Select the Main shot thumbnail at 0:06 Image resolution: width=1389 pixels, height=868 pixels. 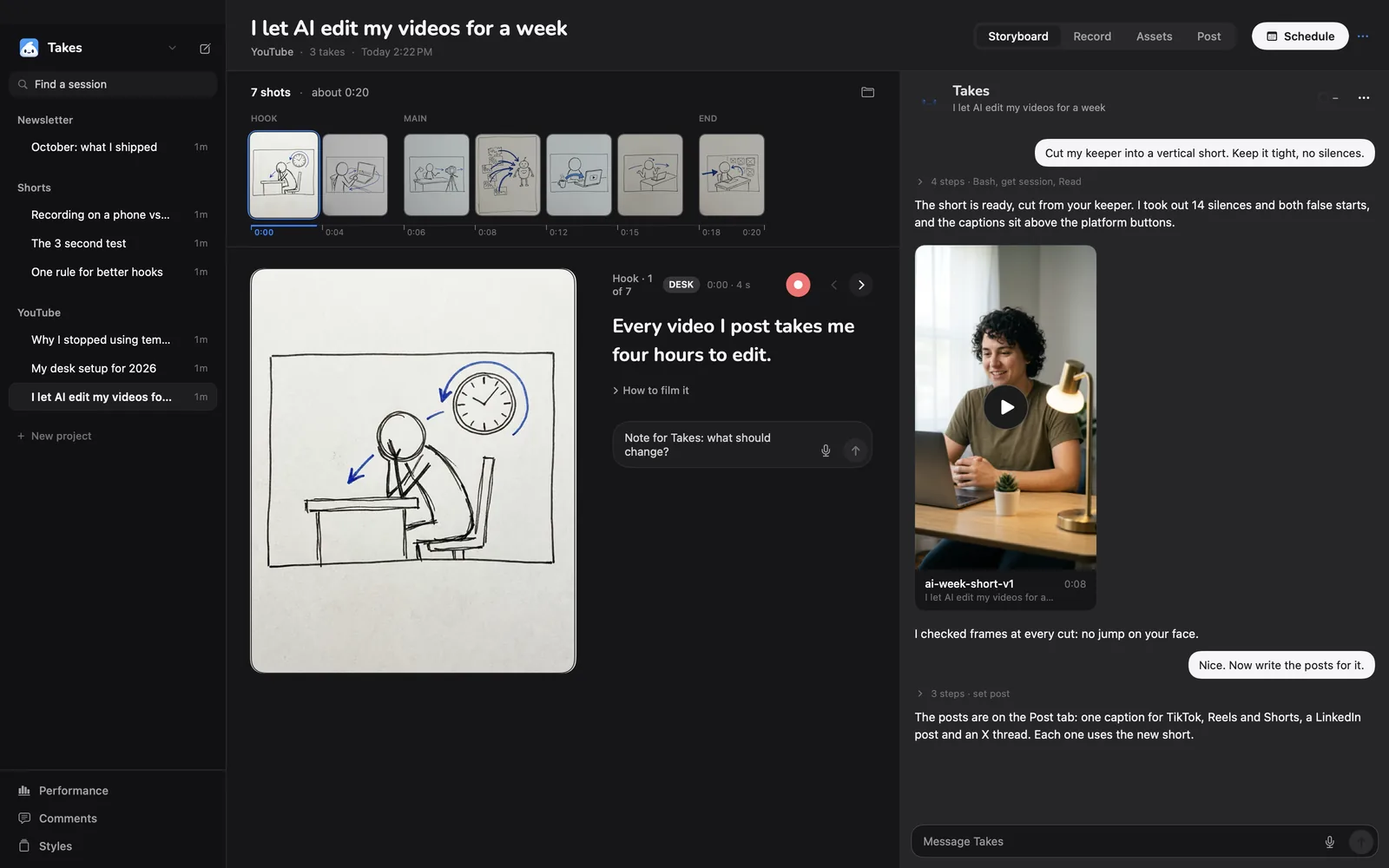click(x=437, y=174)
